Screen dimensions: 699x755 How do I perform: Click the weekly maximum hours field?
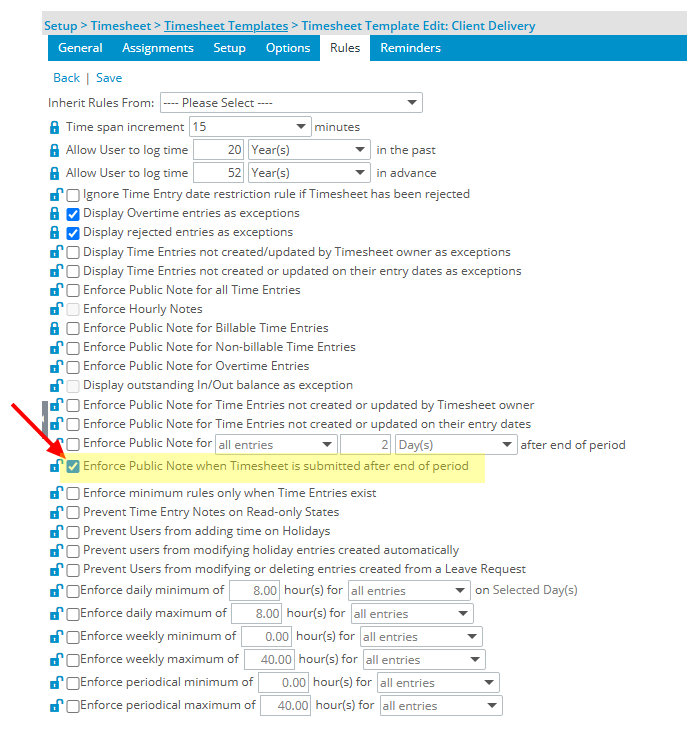[x=270, y=660]
